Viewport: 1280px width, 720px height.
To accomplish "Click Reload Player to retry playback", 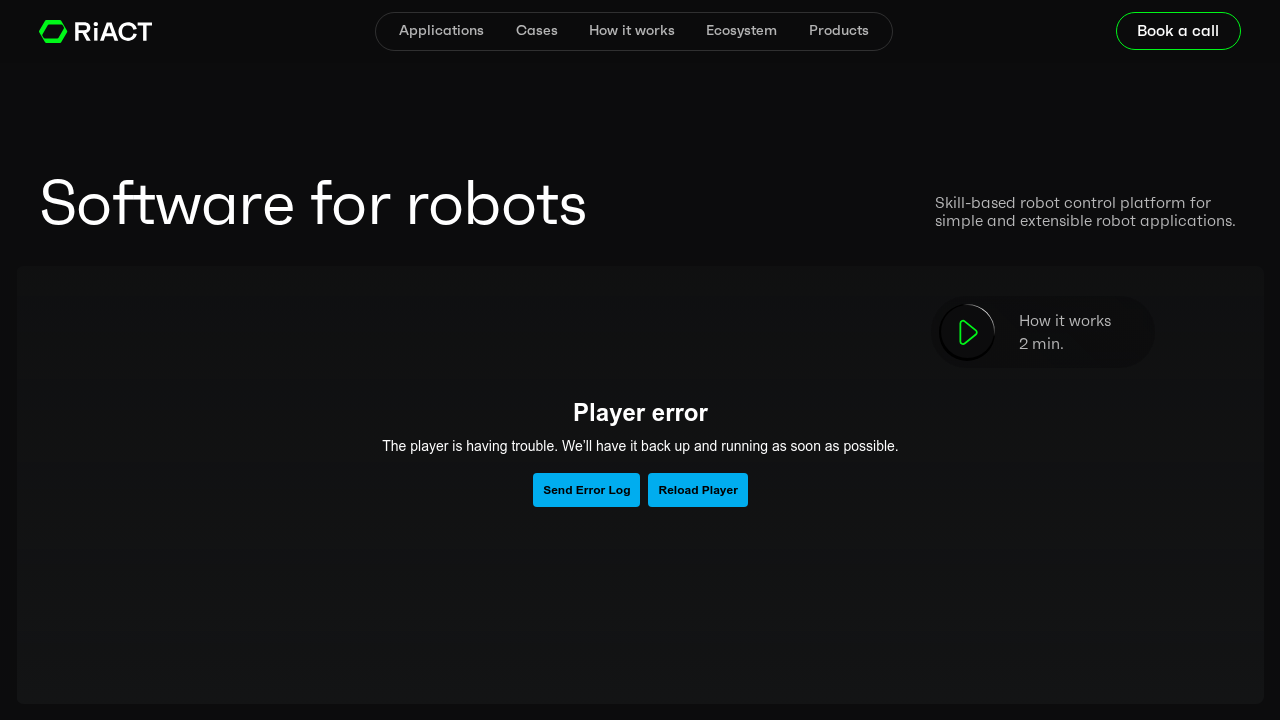I will [697, 490].
